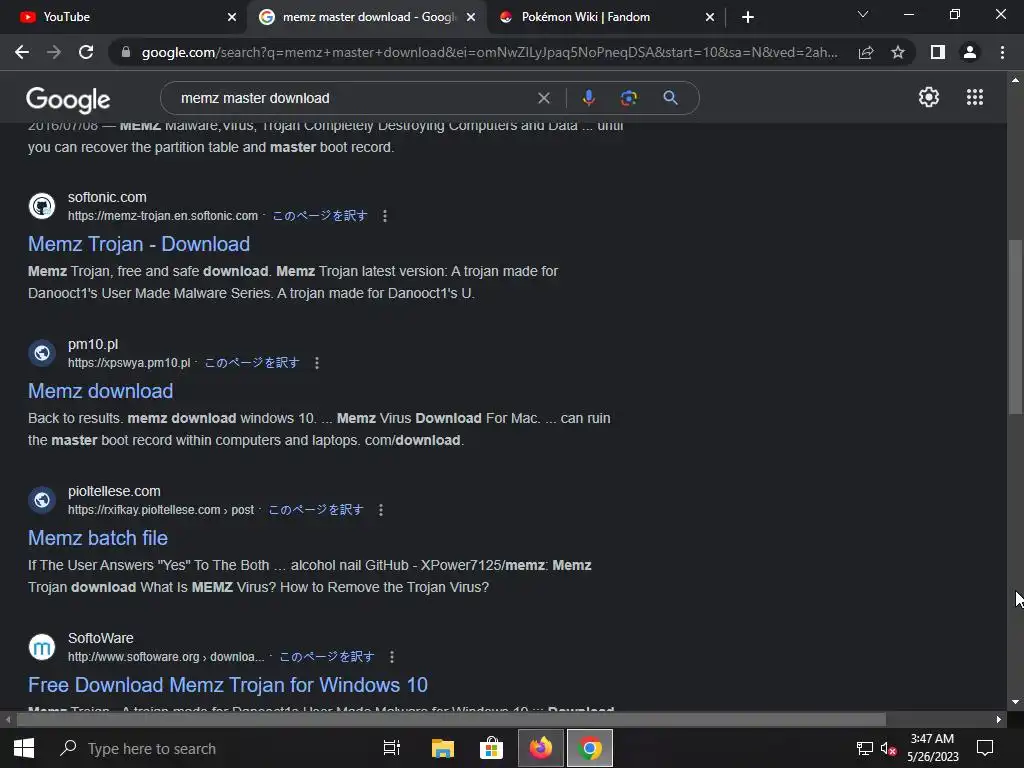Open the Memz batch file result

(98, 537)
